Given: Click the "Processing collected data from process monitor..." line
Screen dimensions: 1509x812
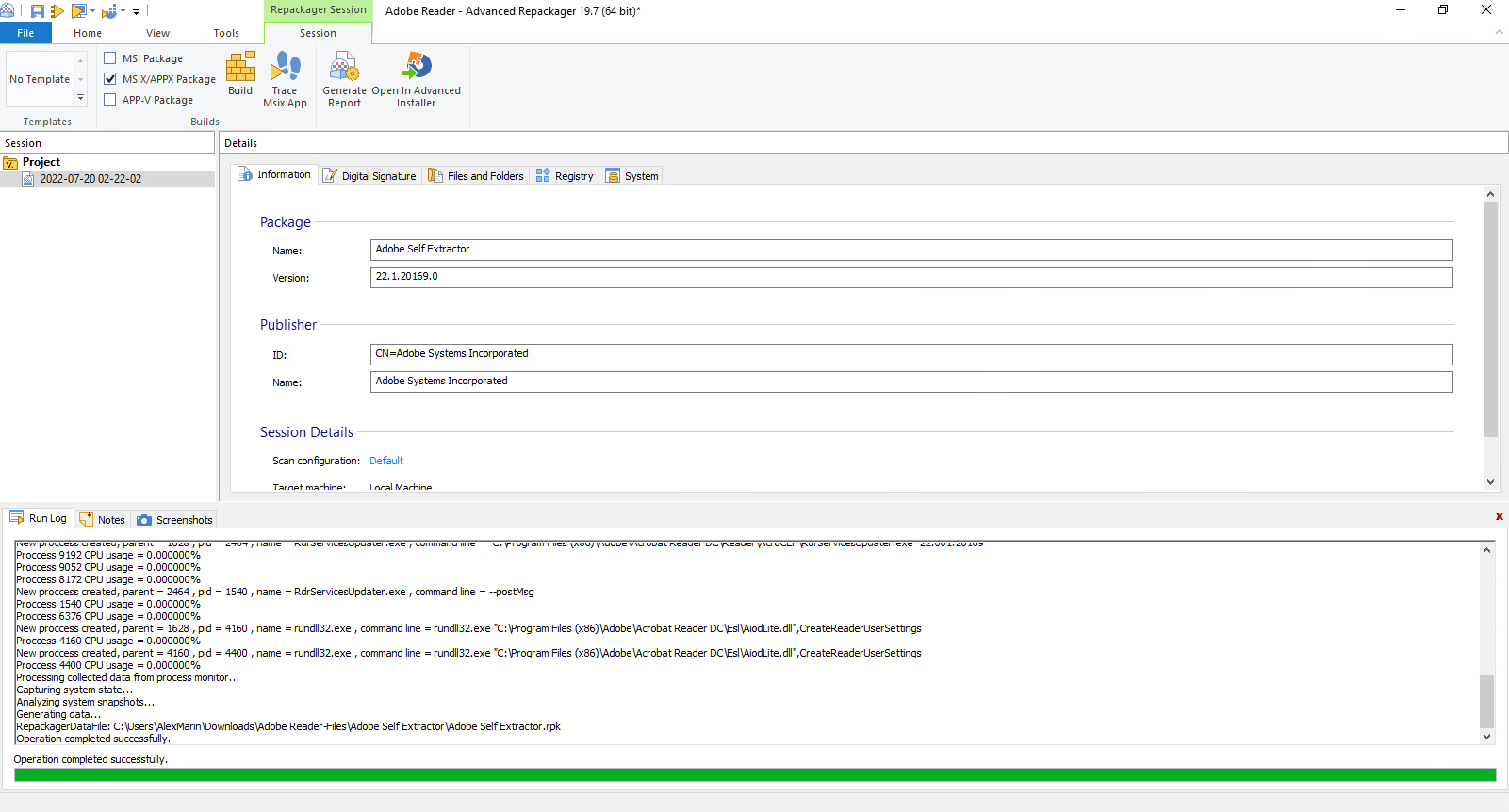Looking at the screenshot, I should point(127,677).
